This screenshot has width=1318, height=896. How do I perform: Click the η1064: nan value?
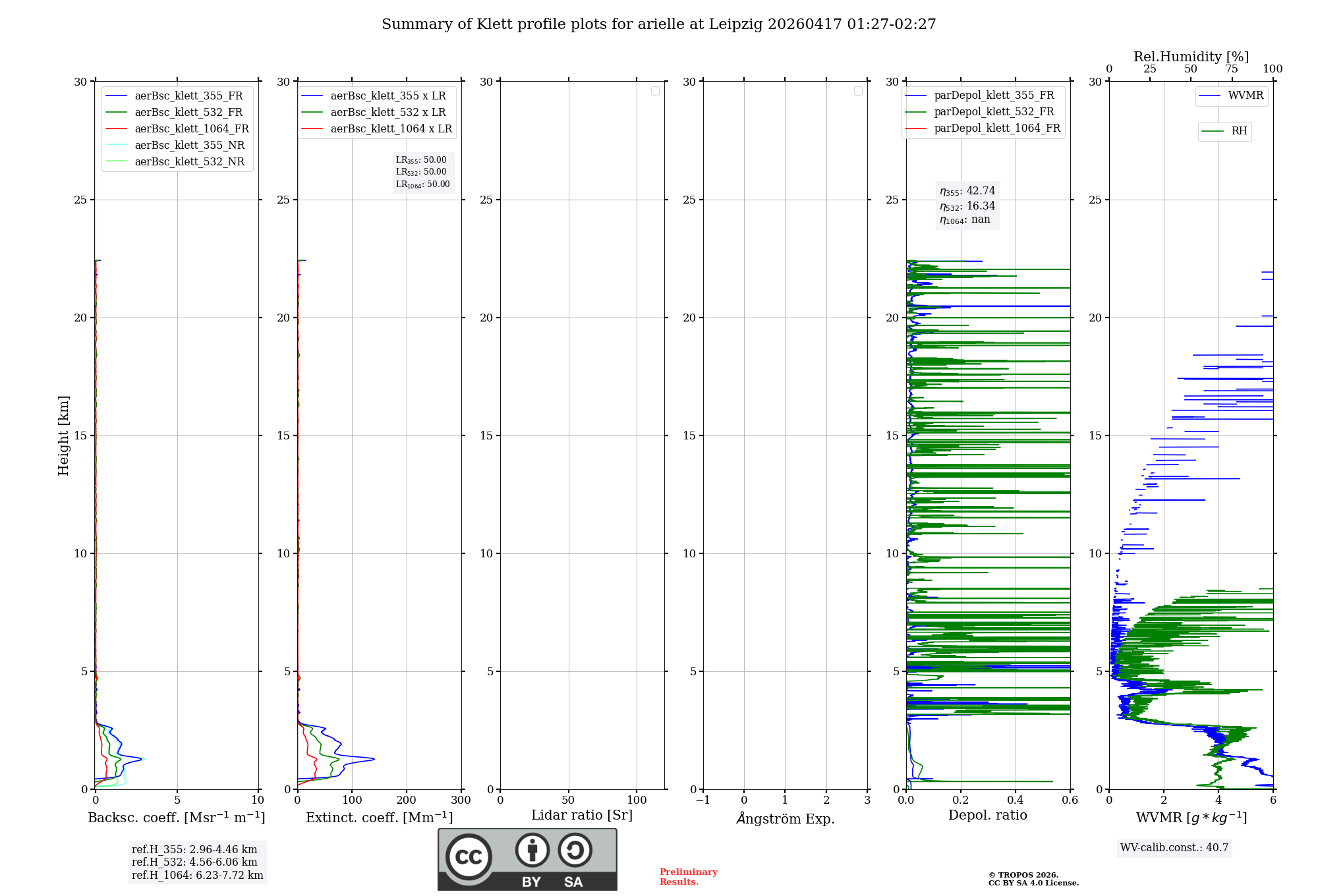pos(965,219)
